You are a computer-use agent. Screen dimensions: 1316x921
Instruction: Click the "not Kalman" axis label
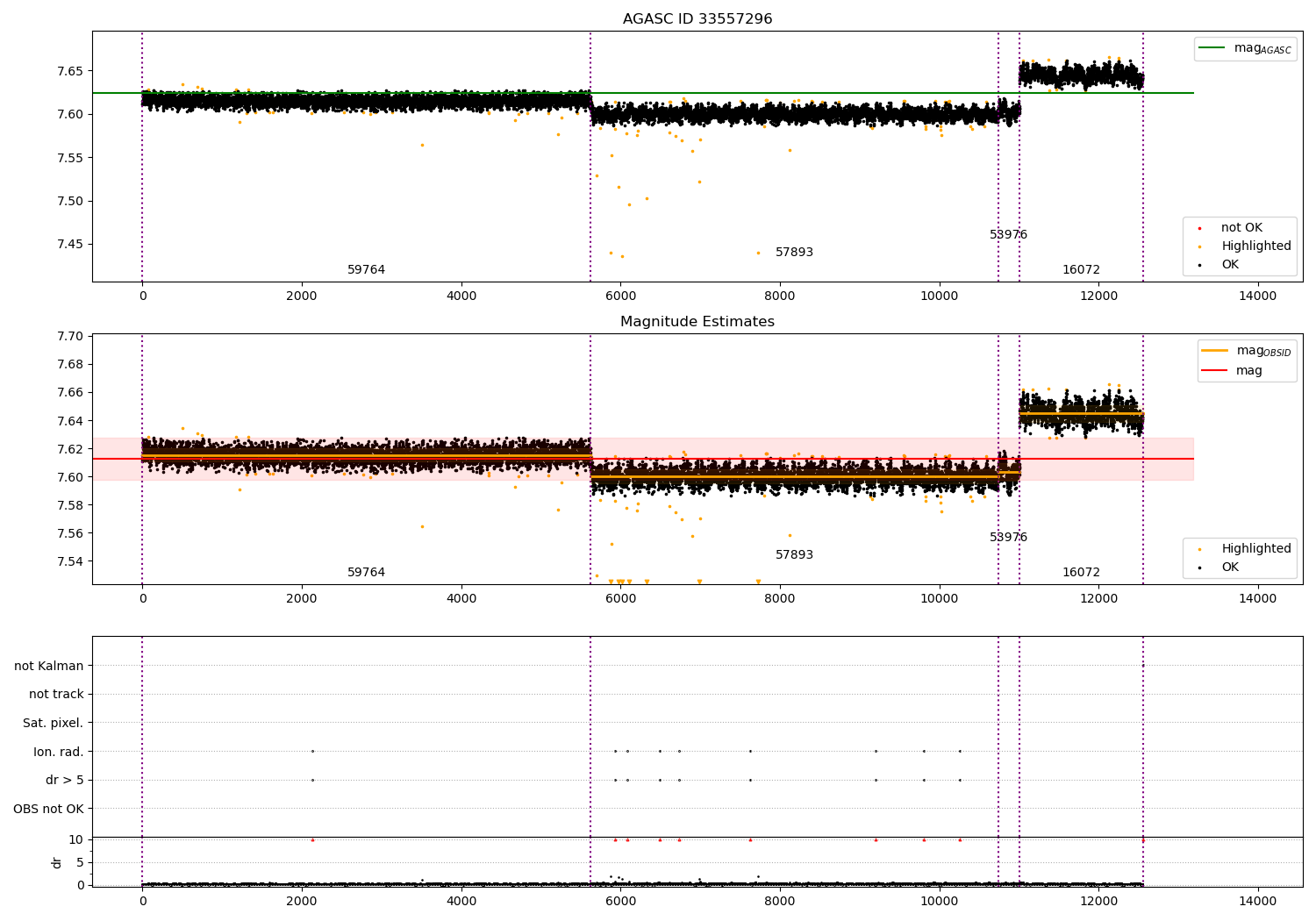click(49, 666)
